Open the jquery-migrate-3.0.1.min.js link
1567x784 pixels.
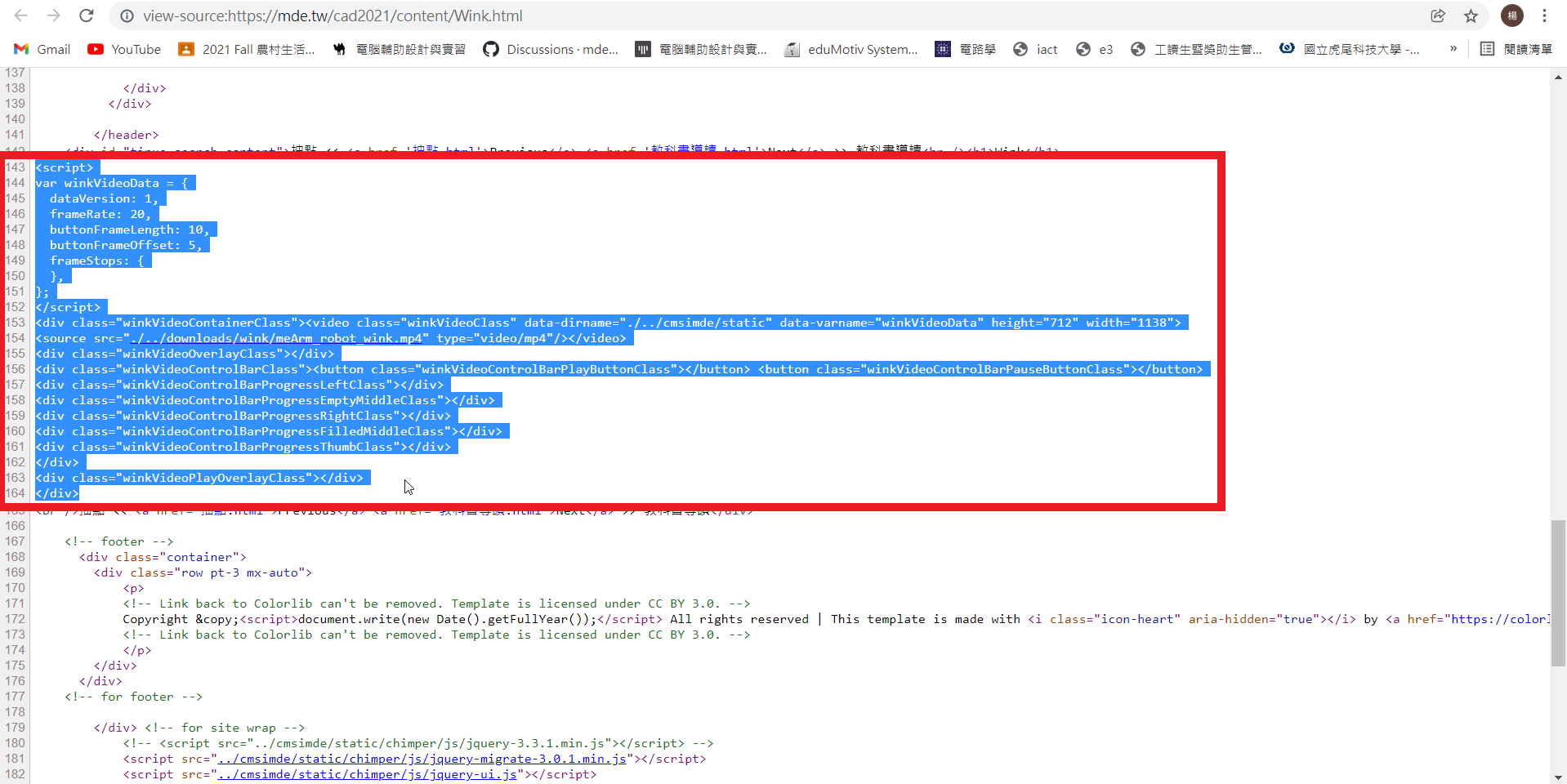tap(422, 759)
